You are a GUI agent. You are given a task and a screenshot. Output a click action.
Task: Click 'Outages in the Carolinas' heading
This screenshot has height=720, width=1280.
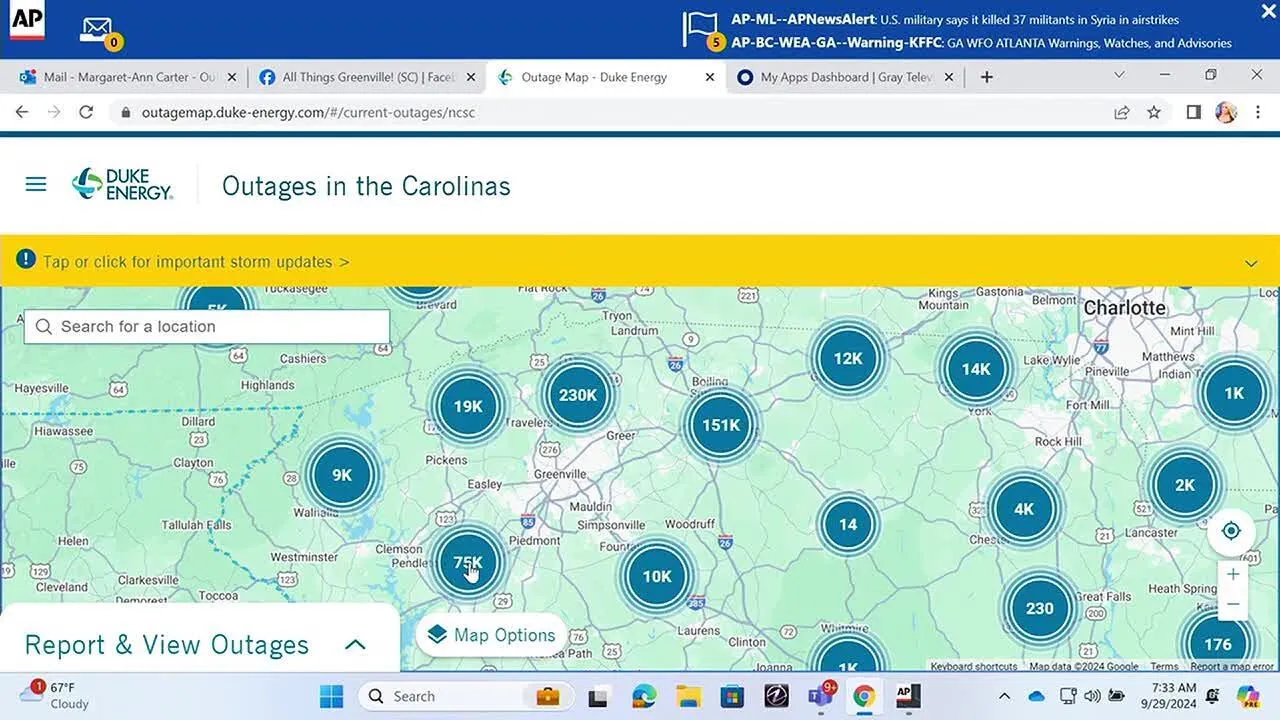click(x=366, y=186)
